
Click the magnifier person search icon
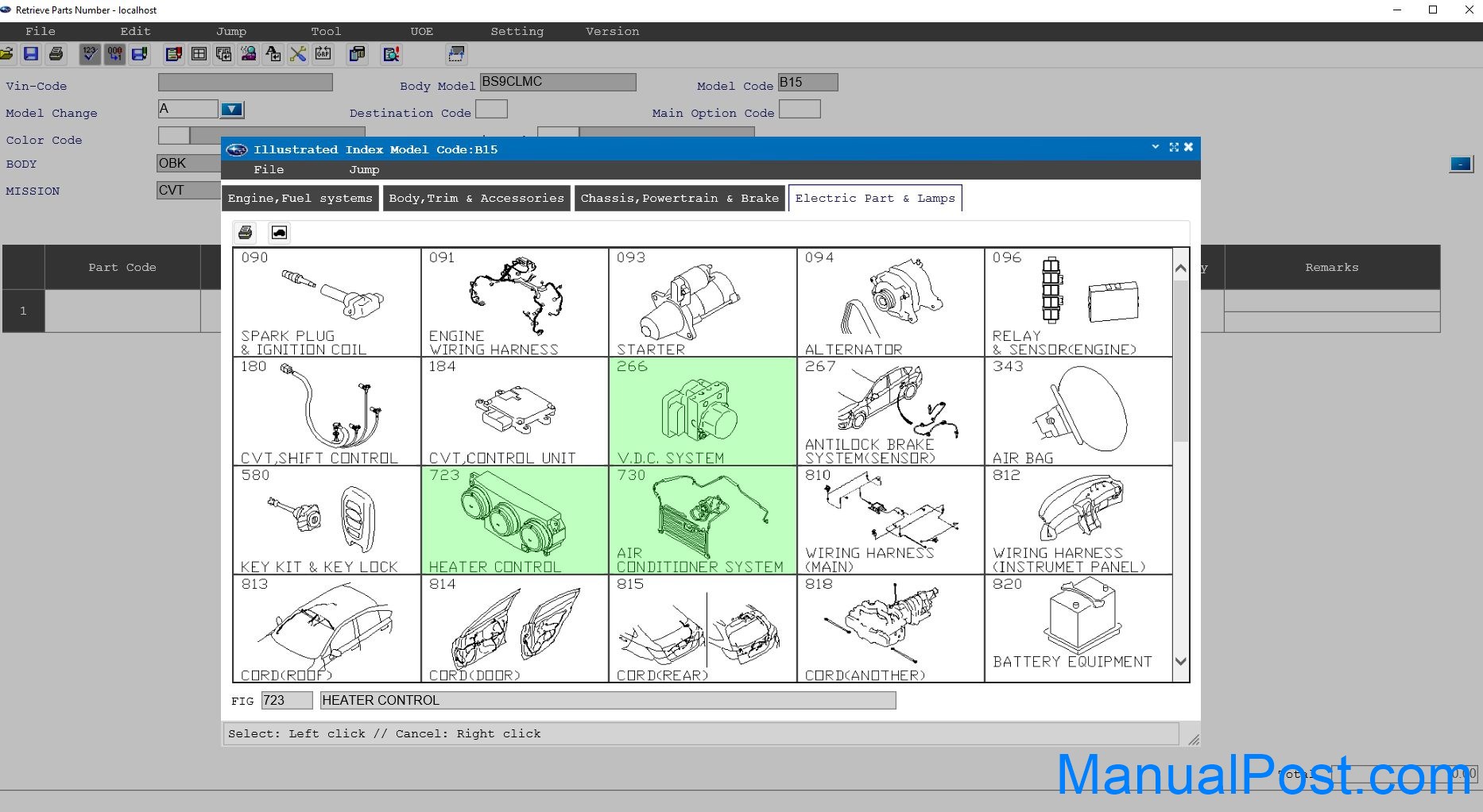click(248, 54)
